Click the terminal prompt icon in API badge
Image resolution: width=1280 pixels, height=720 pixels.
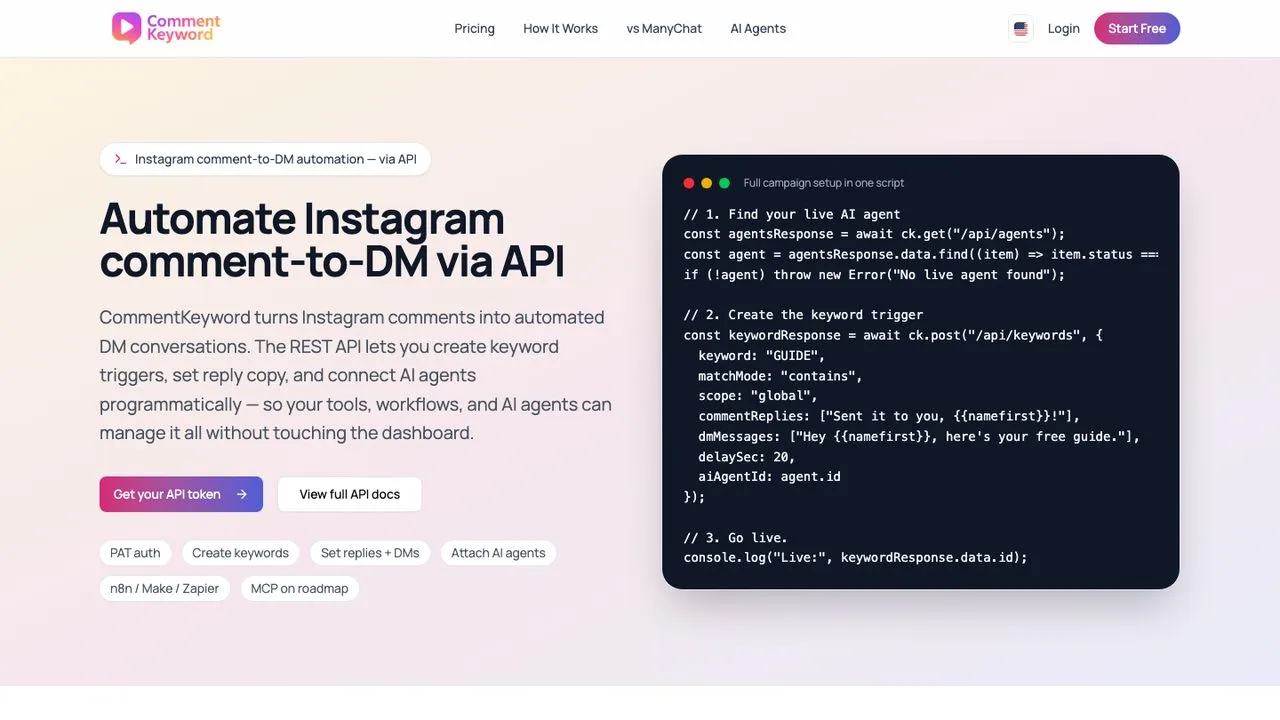(120, 159)
